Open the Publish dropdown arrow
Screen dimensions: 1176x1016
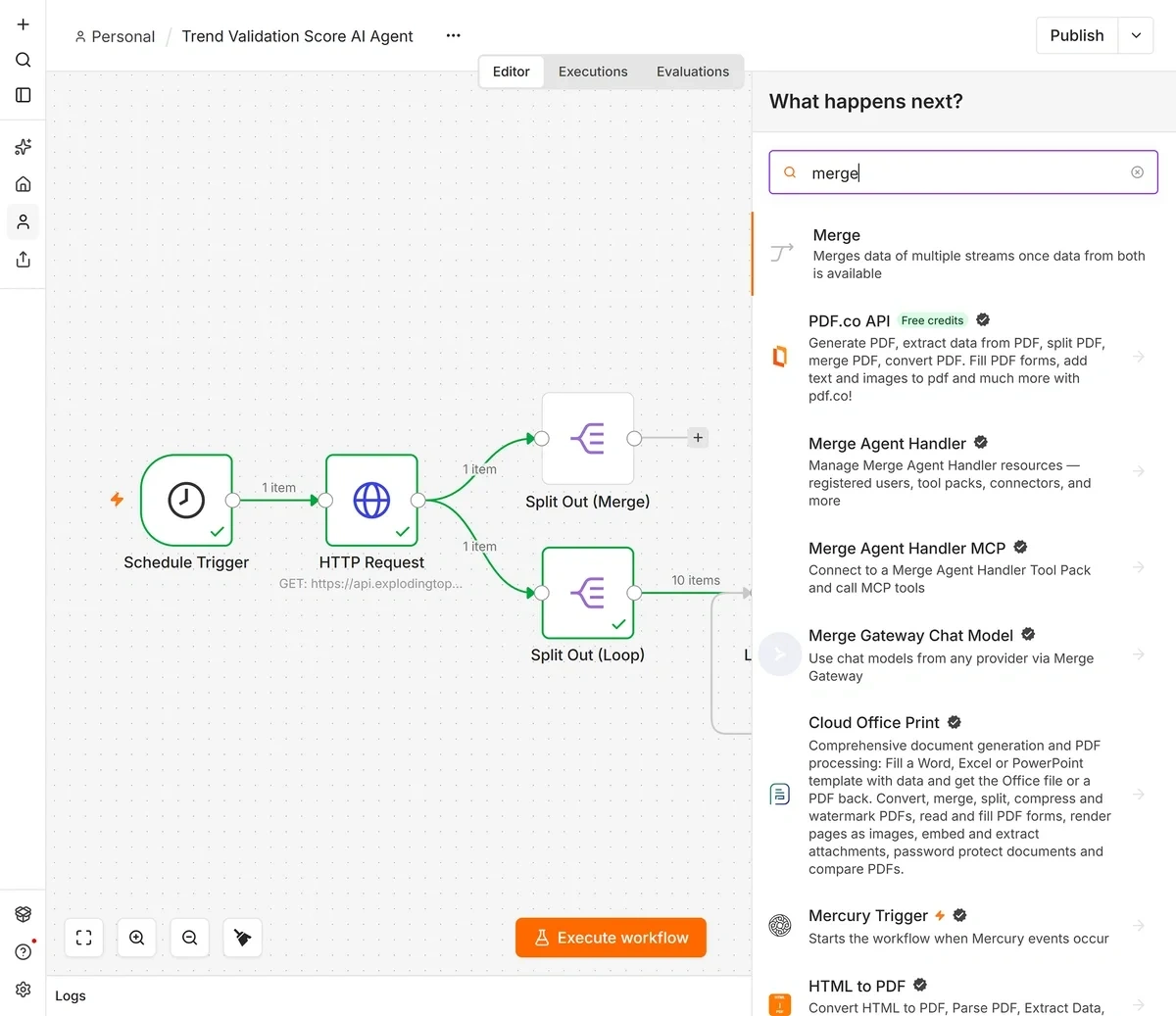pos(1136,35)
